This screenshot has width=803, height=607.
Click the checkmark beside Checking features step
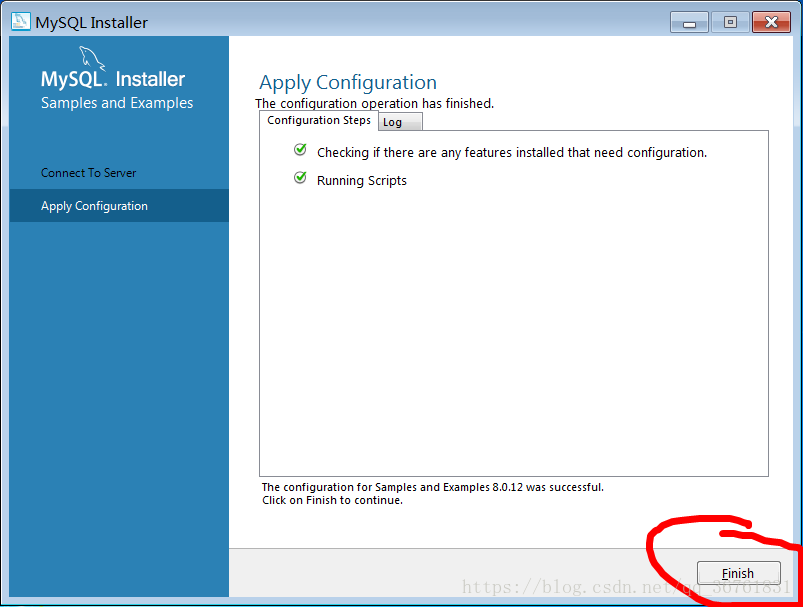[x=300, y=150]
